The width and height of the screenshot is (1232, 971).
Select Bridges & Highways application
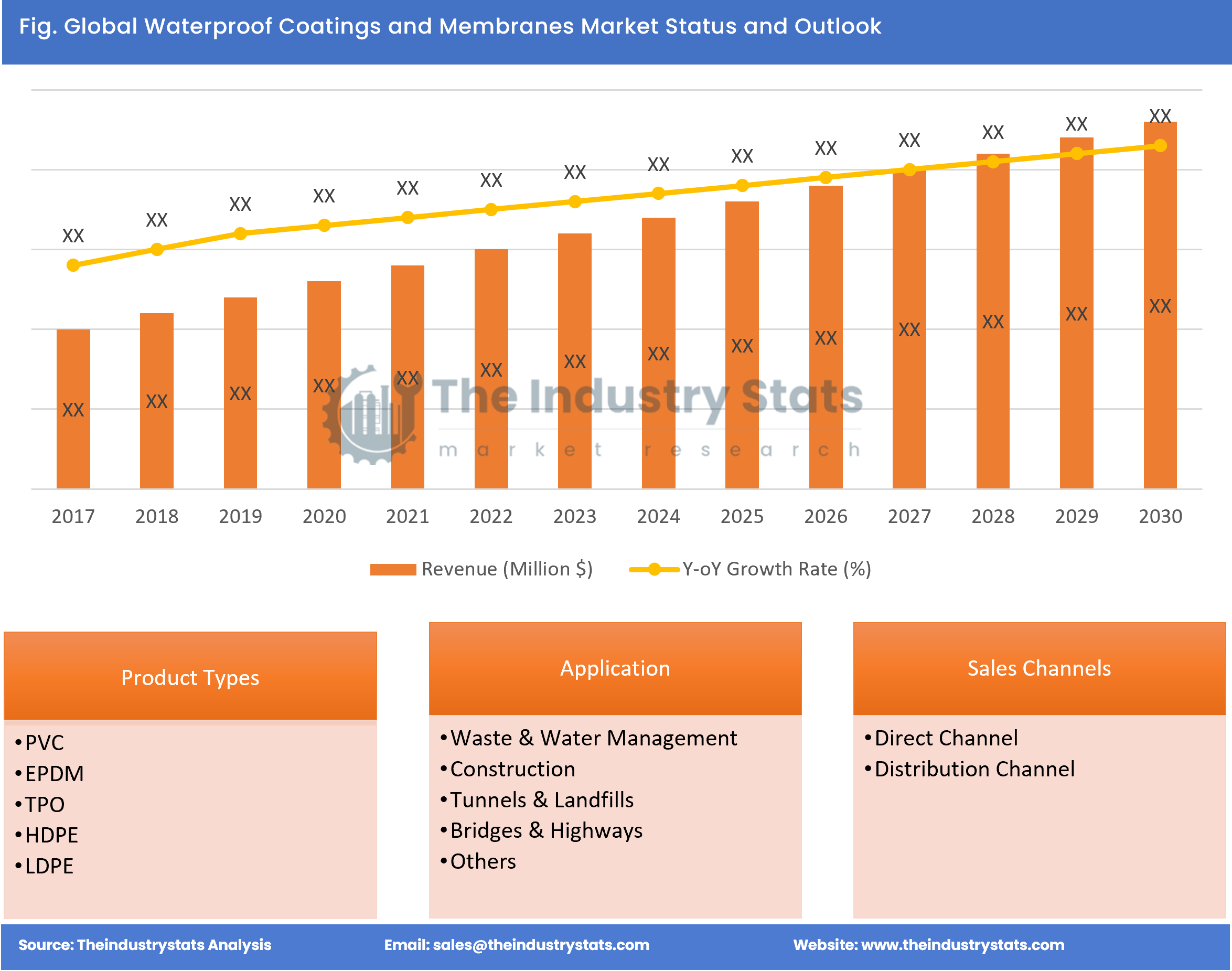[x=546, y=830]
